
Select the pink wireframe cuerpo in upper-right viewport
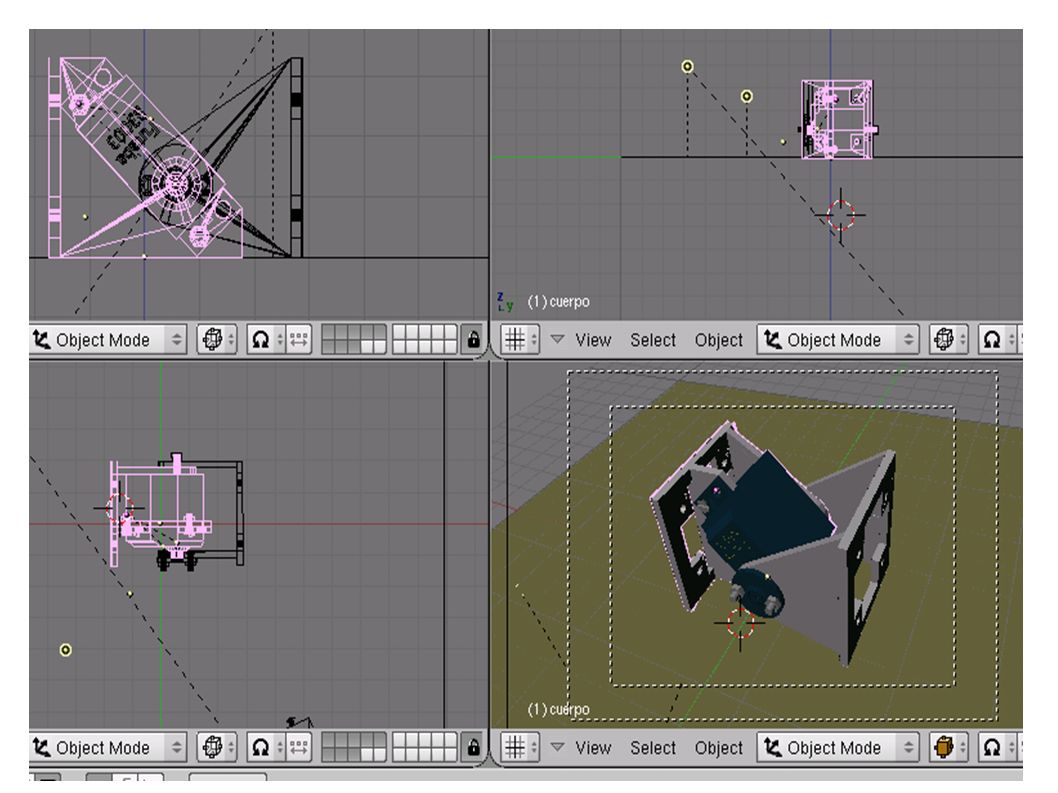[837, 119]
